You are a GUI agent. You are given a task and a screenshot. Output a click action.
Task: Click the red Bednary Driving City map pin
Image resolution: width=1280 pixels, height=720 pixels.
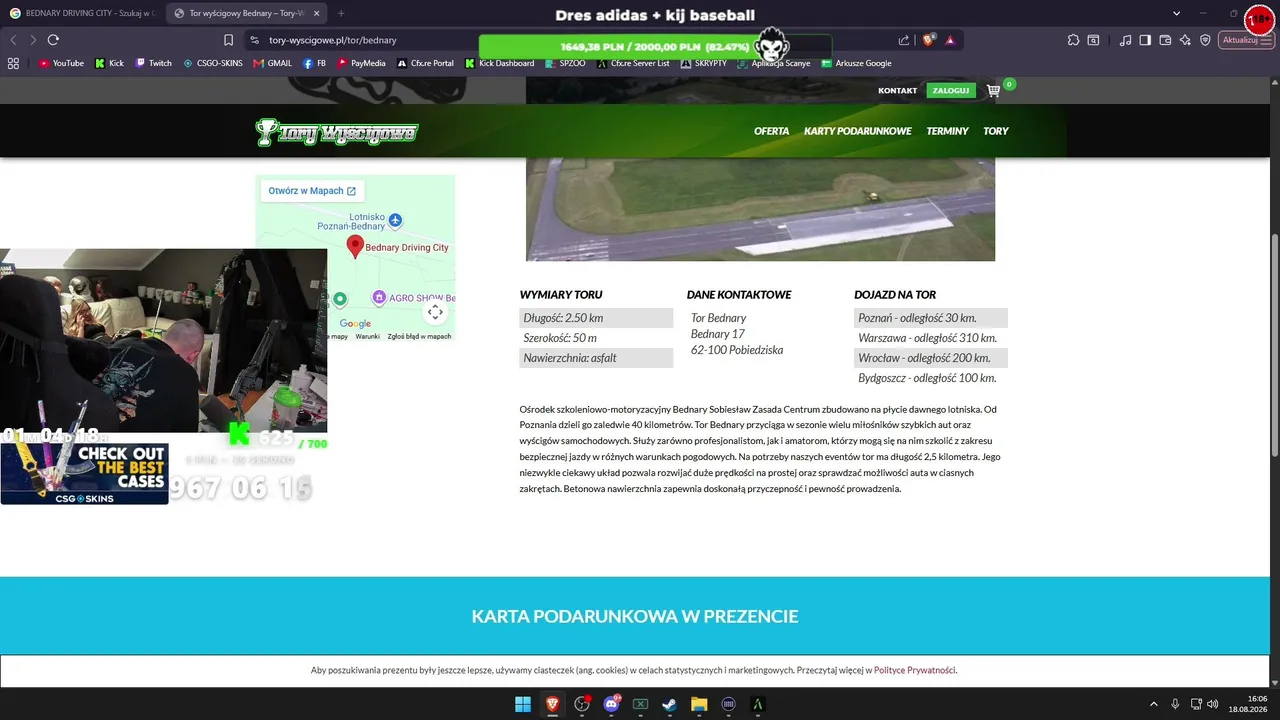click(354, 246)
